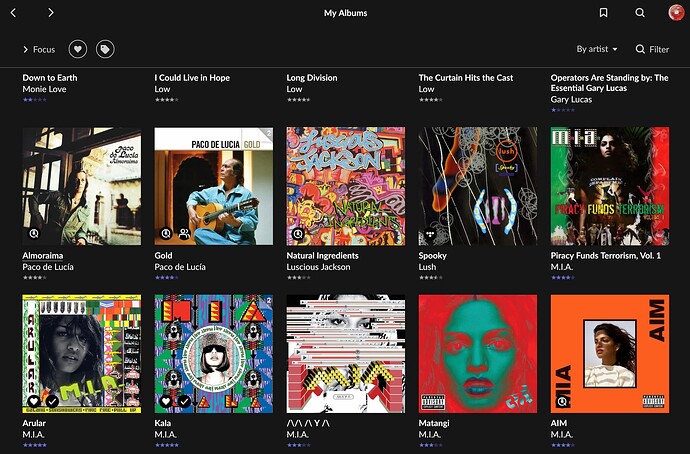Click the Gold multiple-artists icon

(184, 234)
